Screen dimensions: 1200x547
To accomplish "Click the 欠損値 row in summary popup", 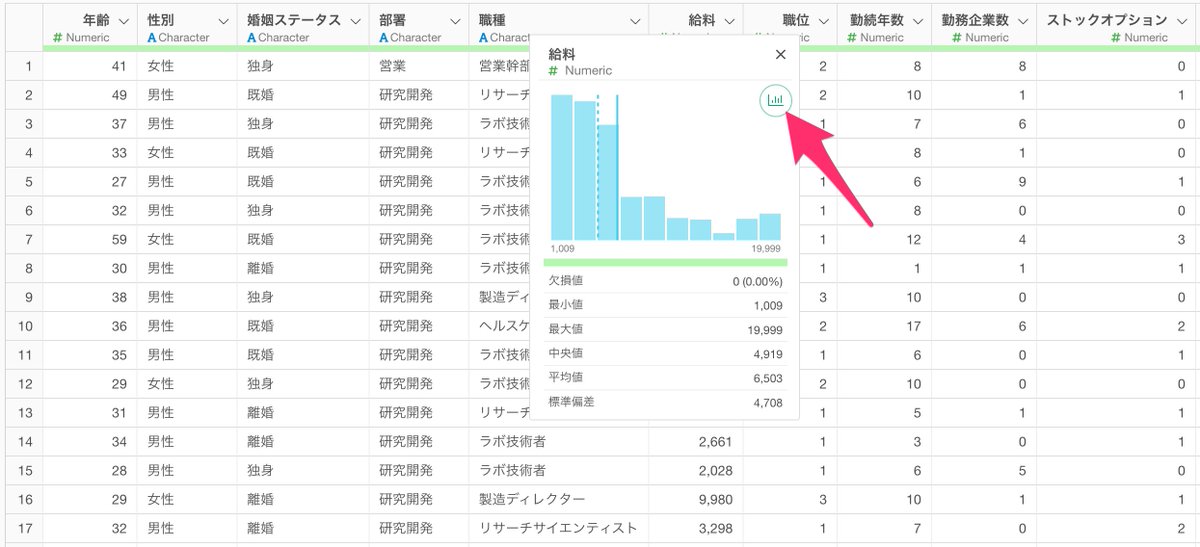I will [x=665, y=282].
